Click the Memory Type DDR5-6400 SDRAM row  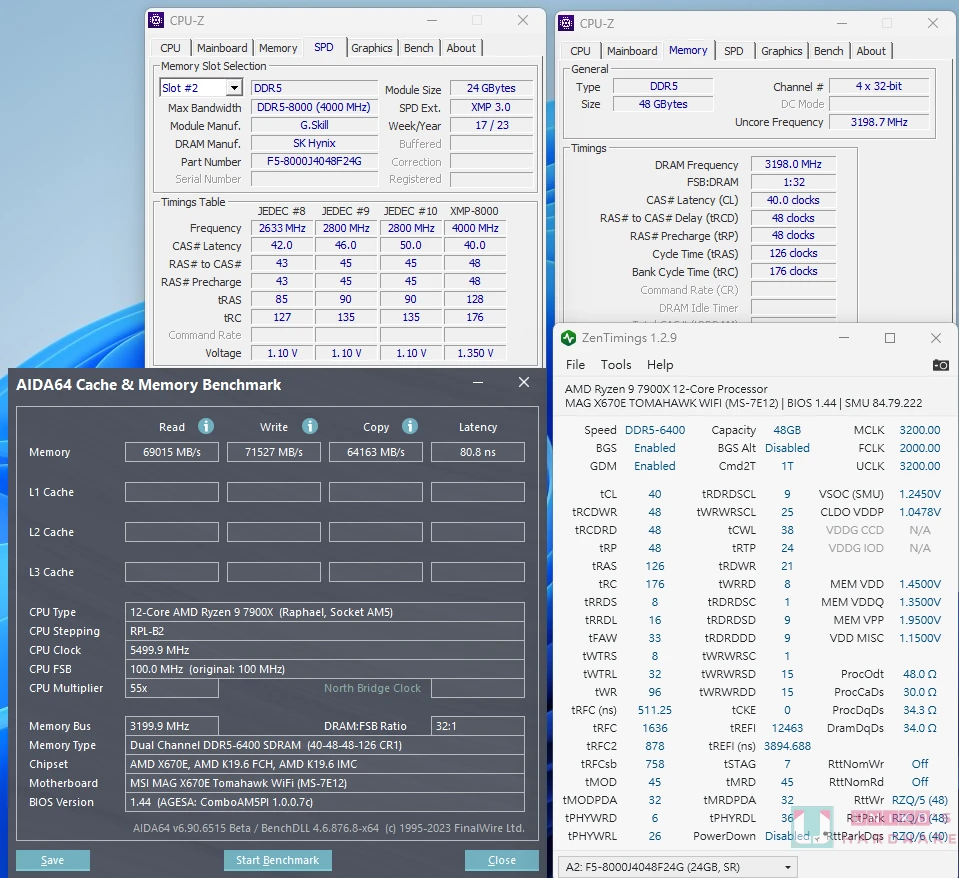[325, 745]
